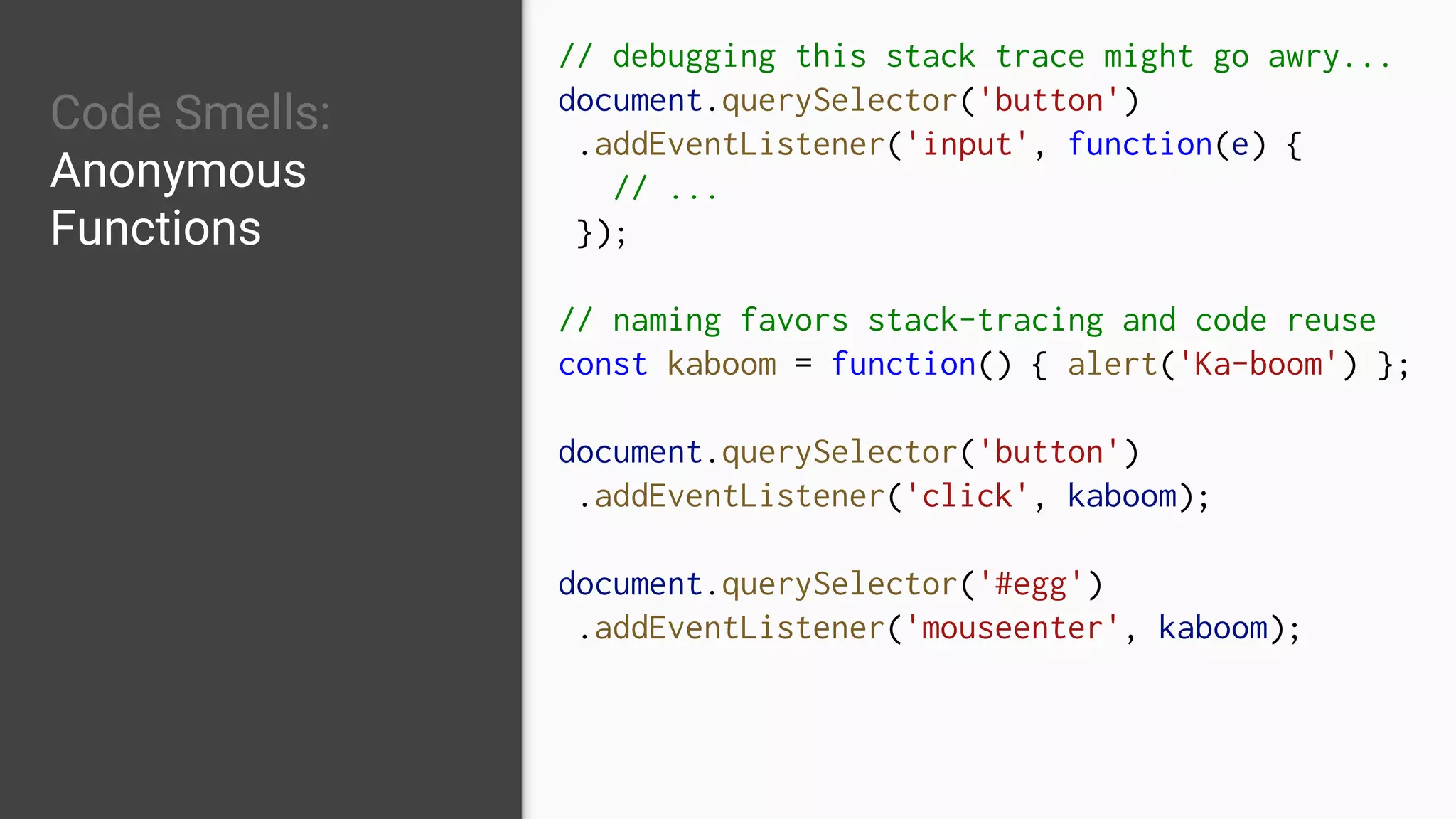The image size is (1456, 819).
Task: Click the addEventListener('input', function(e) line
Action: pos(940,145)
